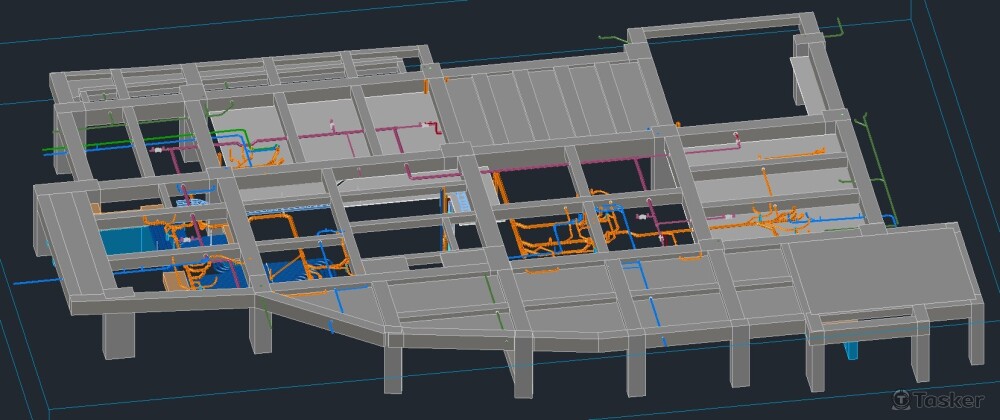Pick the front-left corner support column
The height and width of the screenshot is (420, 1000).
click(x=118, y=334)
